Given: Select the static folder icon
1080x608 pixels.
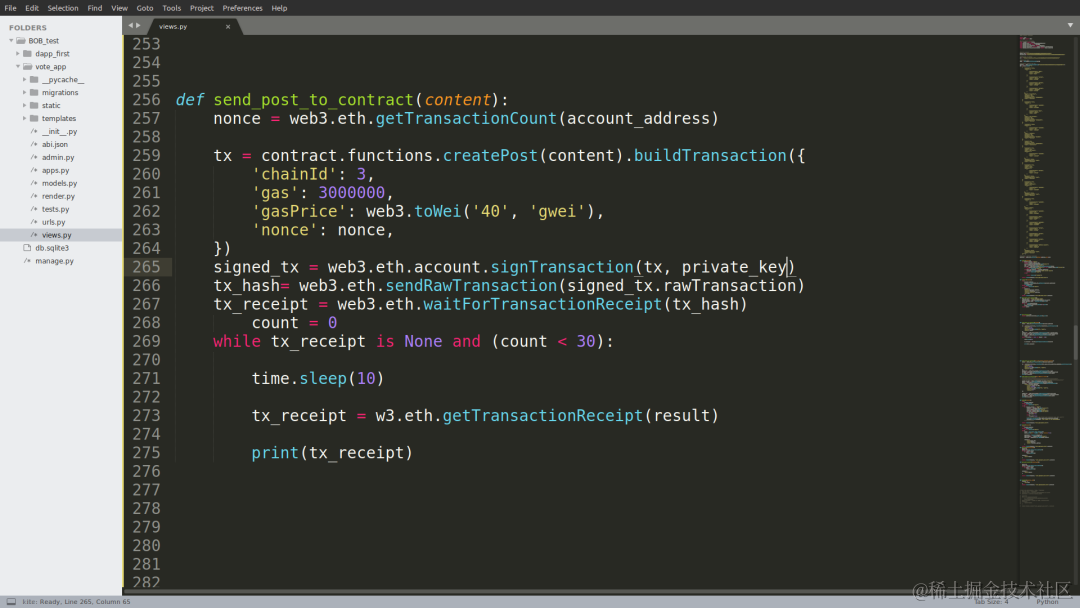Looking at the screenshot, I should click(x=34, y=105).
